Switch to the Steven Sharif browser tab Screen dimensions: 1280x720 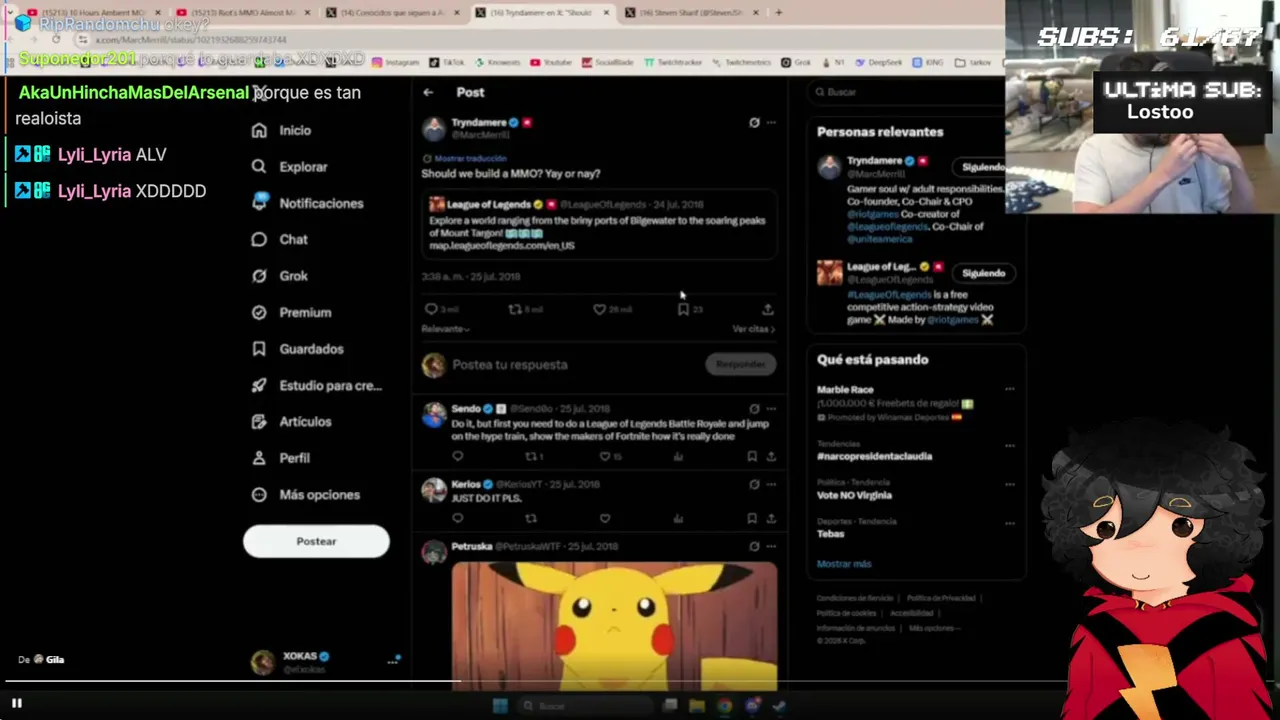698,13
